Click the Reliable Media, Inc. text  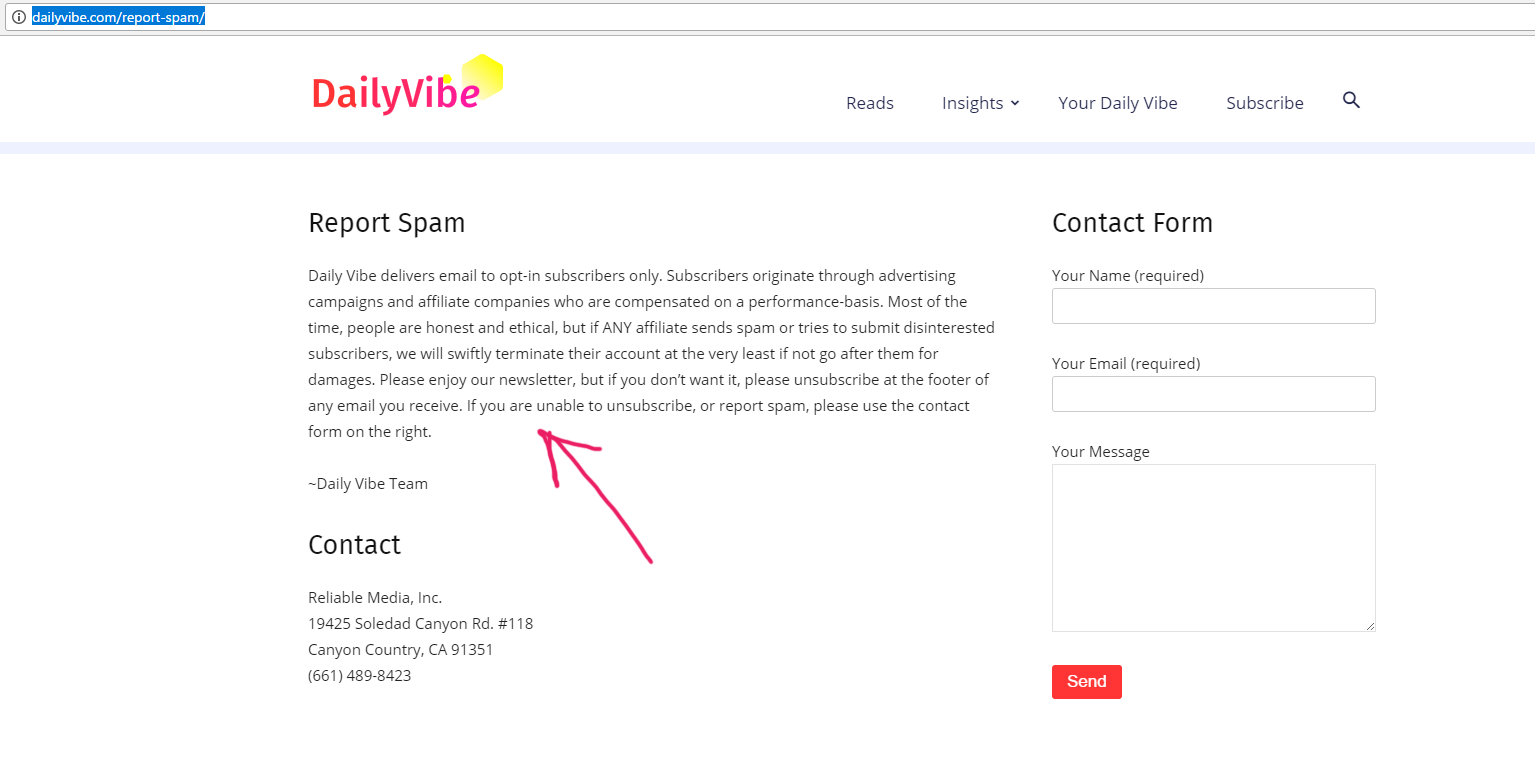(375, 597)
